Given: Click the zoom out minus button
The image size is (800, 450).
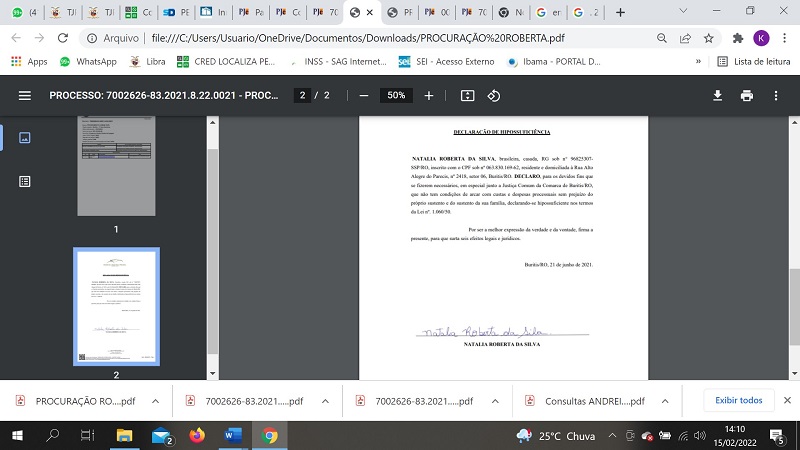Looking at the screenshot, I should pos(364,95).
